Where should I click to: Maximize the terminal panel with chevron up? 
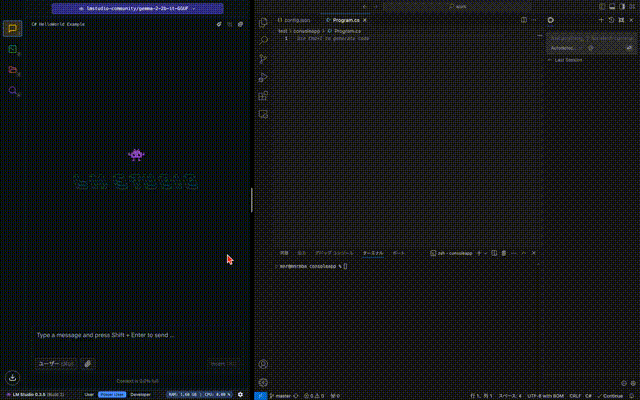pyautogui.click(x=524, y=253)
